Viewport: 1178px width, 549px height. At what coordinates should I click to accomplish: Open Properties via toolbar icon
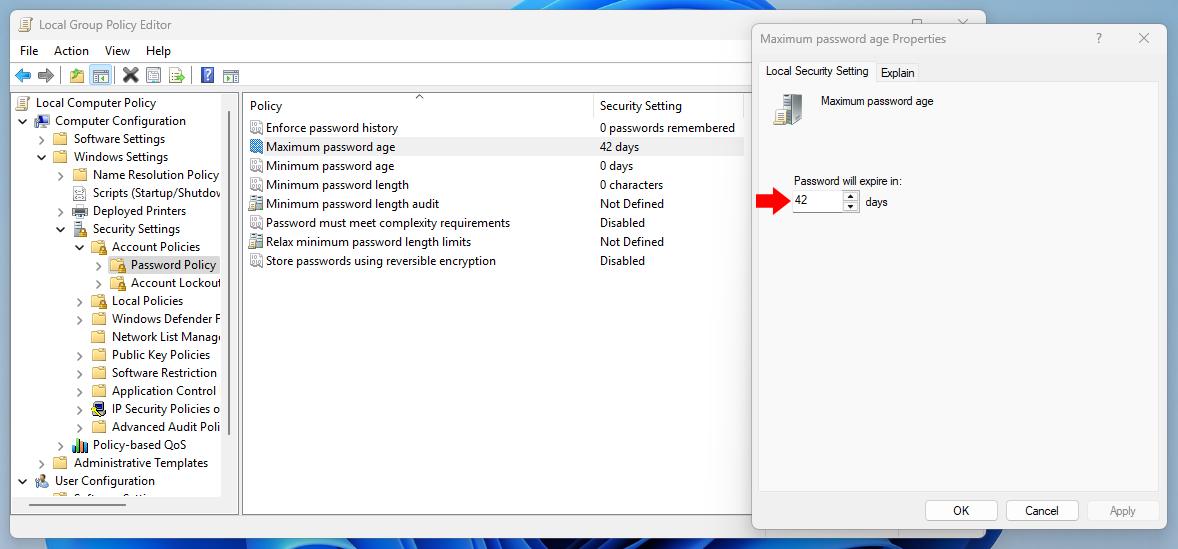pos(154,75)
